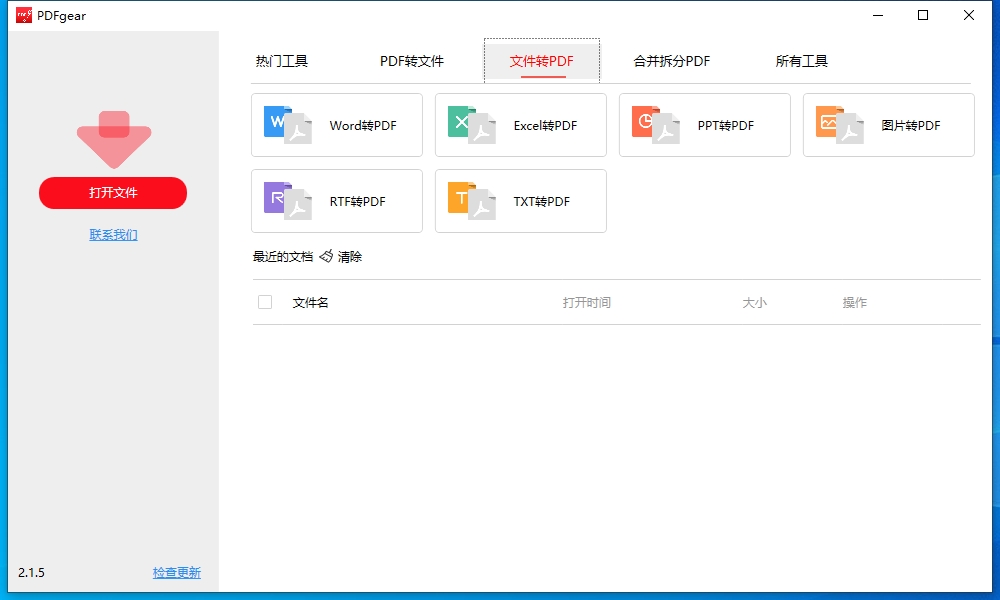Click the TXT转PDF orange icon

pyautogui.click(x=471, y=201)
